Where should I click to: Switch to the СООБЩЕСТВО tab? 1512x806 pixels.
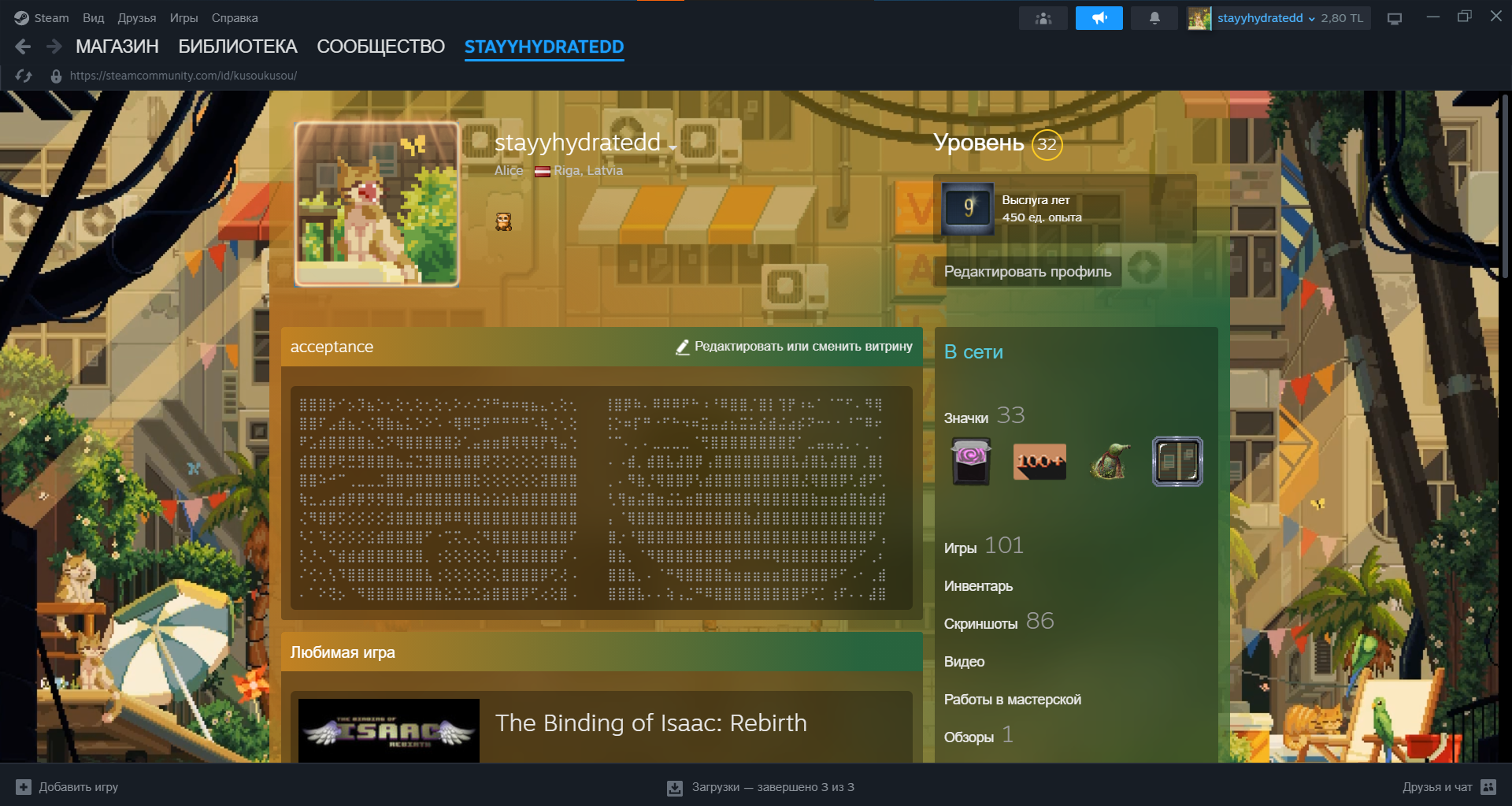coord(380,46)
